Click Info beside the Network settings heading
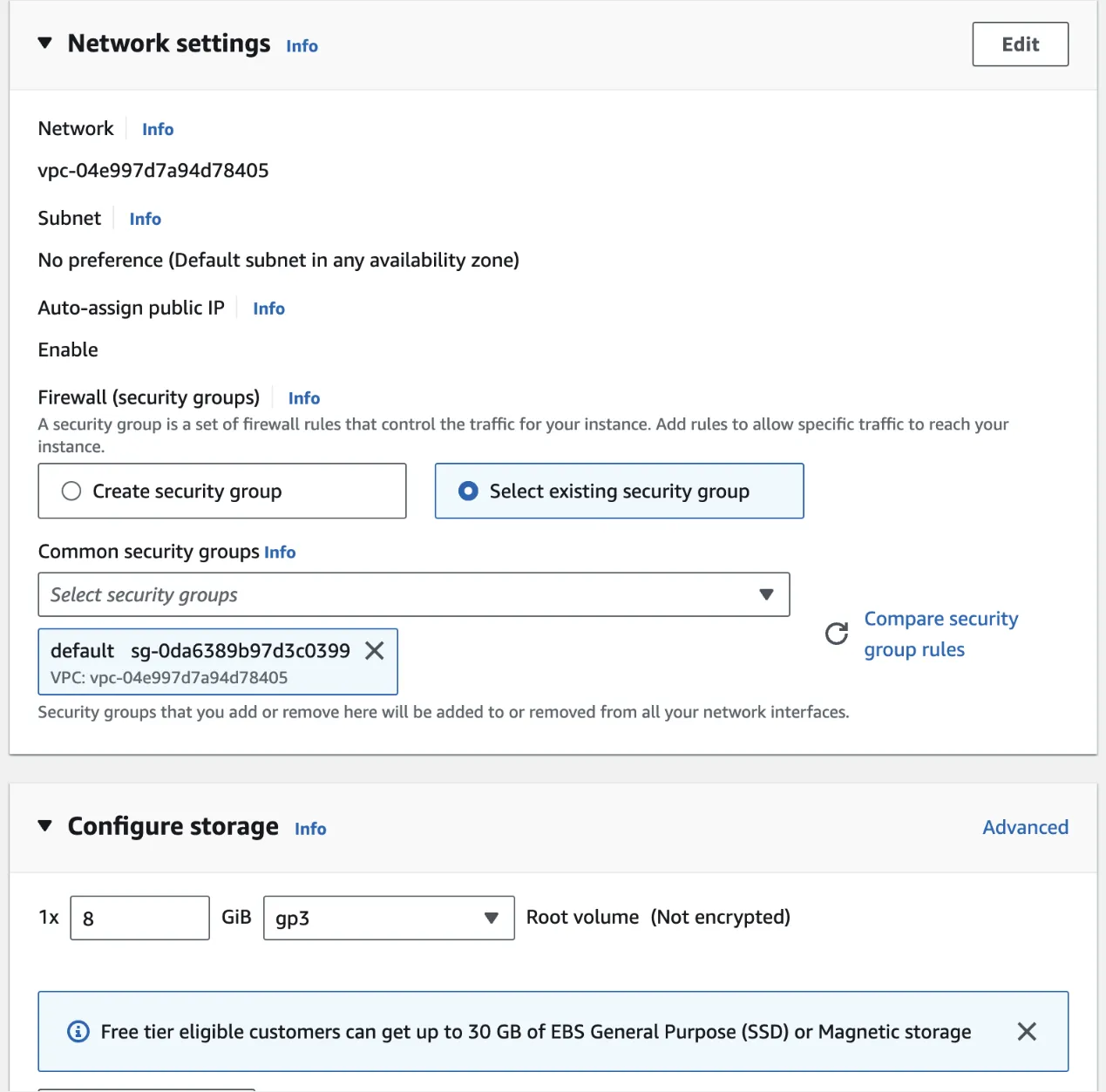 click(x=302, y=45)
